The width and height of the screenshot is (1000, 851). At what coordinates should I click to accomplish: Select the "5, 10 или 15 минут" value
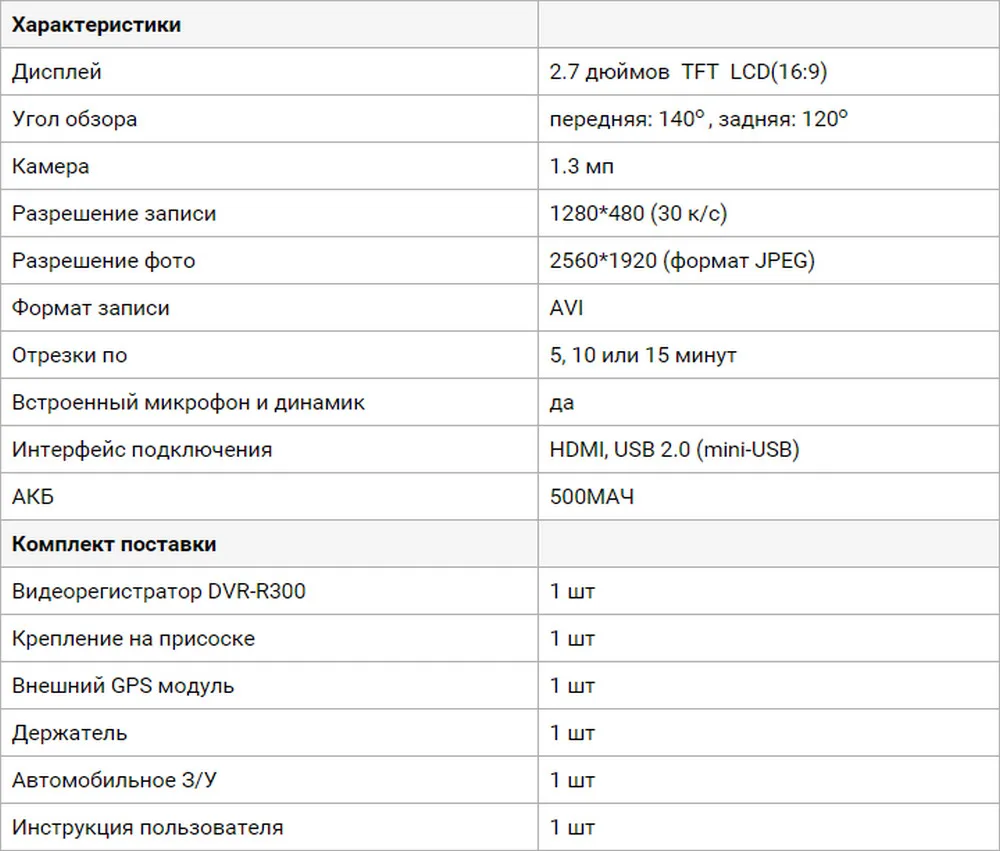pos(643,355)
